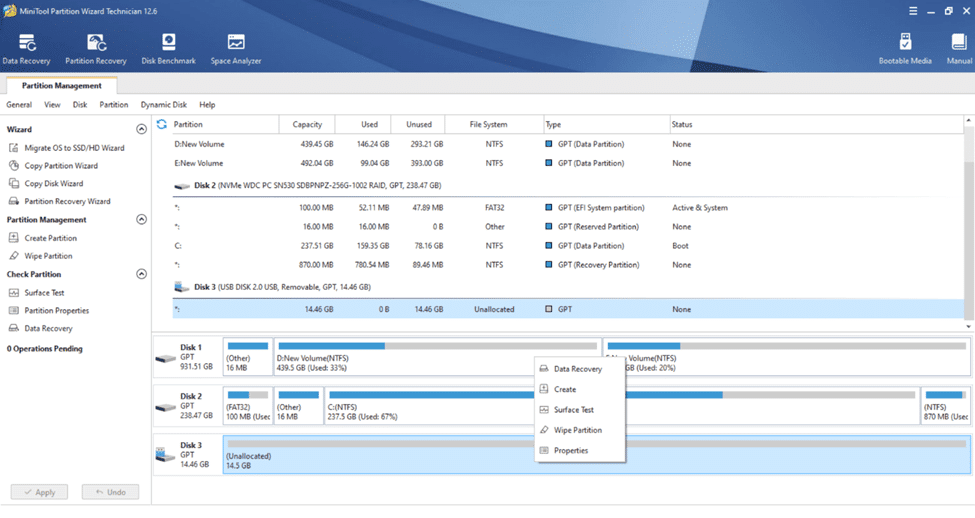The image size is (975, 518).
Task: Start Migrate OS to SSD/HD Wizard
Action: pyautogui.click(x=67, y=148)
